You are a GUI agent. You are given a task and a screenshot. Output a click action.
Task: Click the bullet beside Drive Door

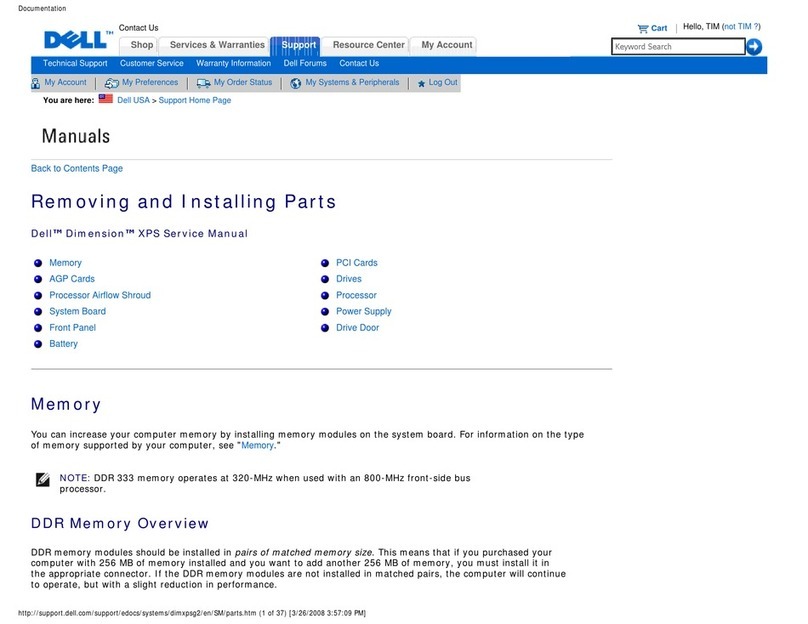[325, 328]
